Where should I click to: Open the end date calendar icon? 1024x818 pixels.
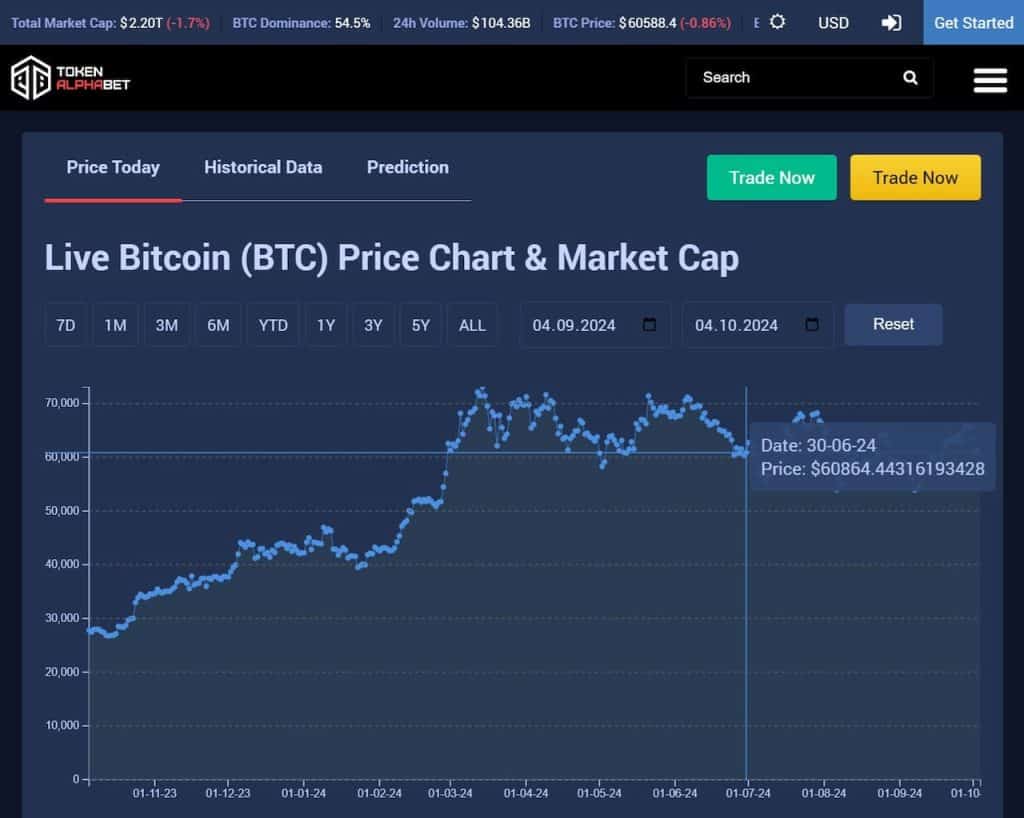click(x=812, y=324)
